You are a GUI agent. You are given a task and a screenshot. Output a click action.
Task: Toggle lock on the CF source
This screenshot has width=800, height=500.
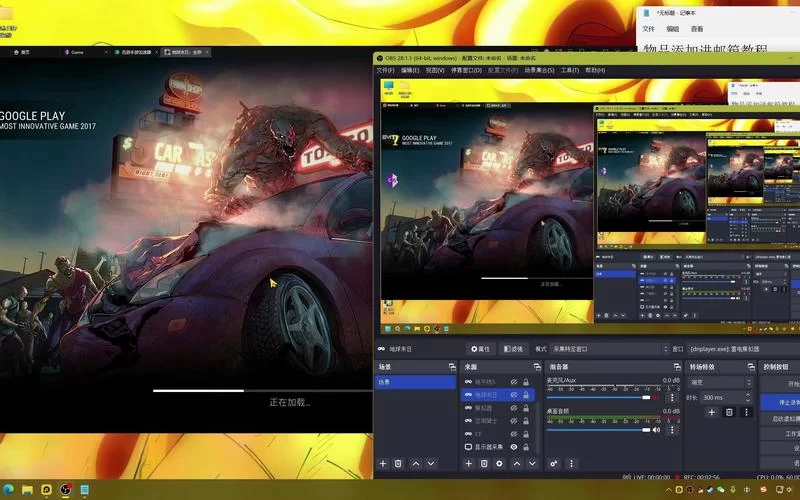click(526, 434)
